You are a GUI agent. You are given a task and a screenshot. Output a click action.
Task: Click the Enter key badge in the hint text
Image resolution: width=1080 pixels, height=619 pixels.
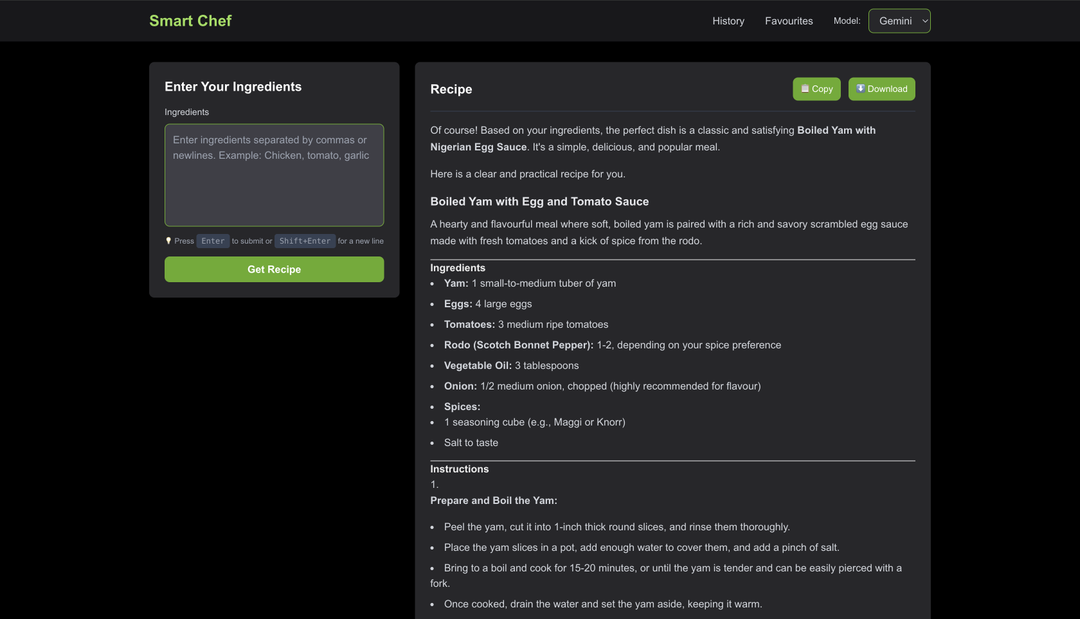pos(213,240)
